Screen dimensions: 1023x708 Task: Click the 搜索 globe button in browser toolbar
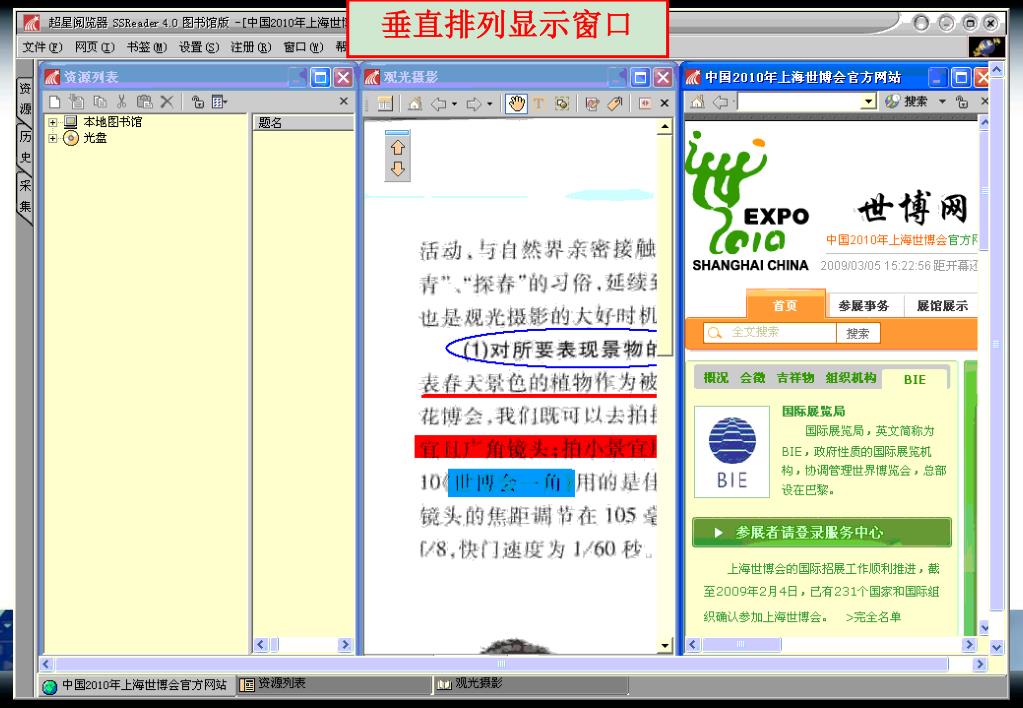[907, 101]
